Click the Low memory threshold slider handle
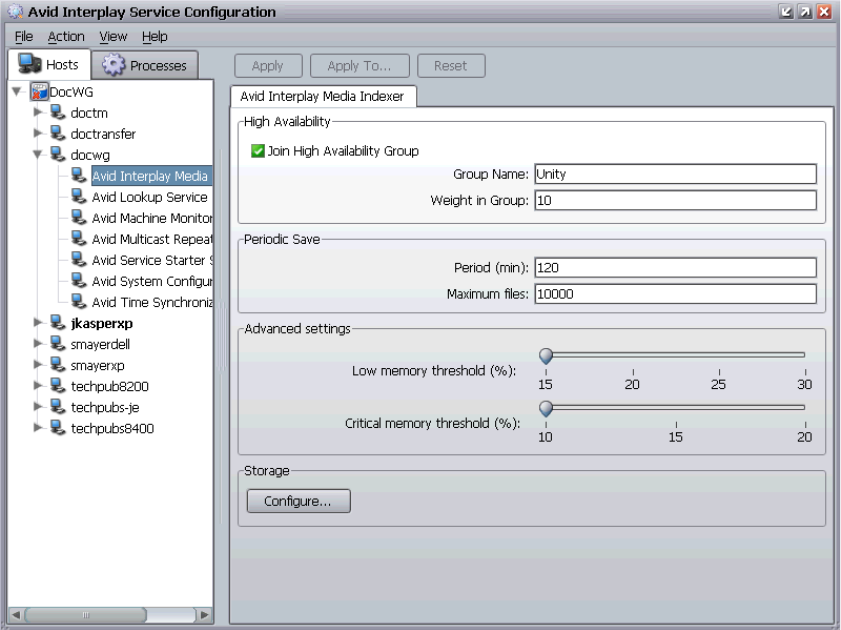This screenshot has height=630, width=841. tap(546, 355)
